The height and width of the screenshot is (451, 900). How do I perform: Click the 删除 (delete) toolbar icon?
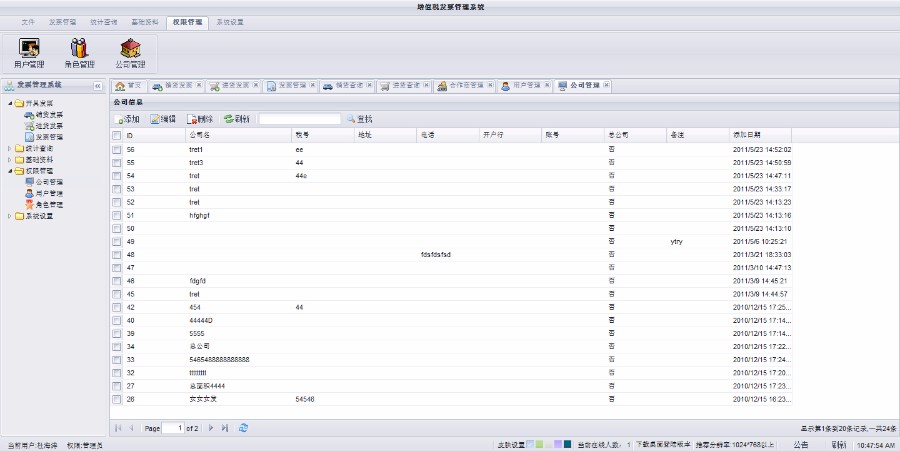tap(200, 119)
